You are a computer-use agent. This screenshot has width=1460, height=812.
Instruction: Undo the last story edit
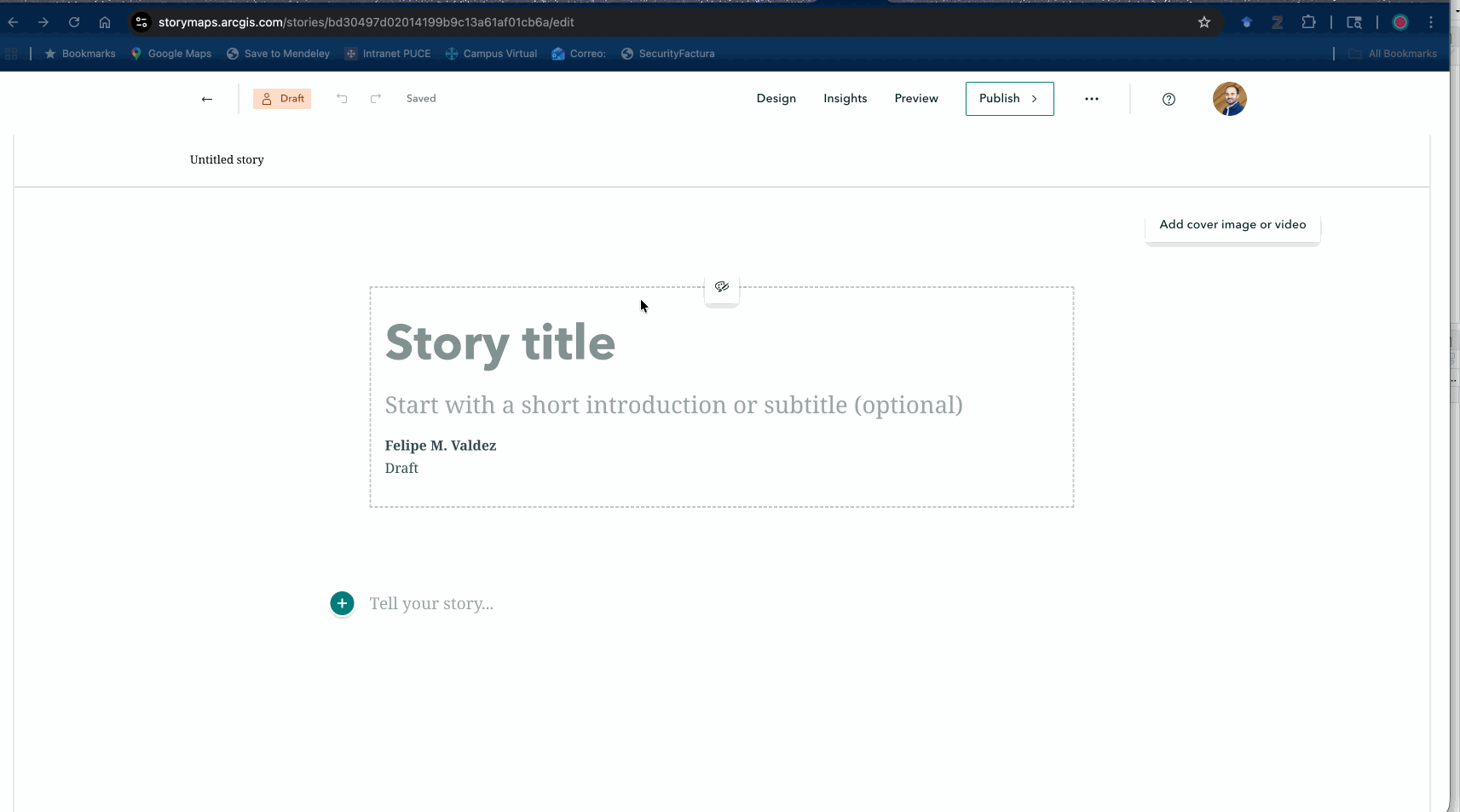[342, 99]
